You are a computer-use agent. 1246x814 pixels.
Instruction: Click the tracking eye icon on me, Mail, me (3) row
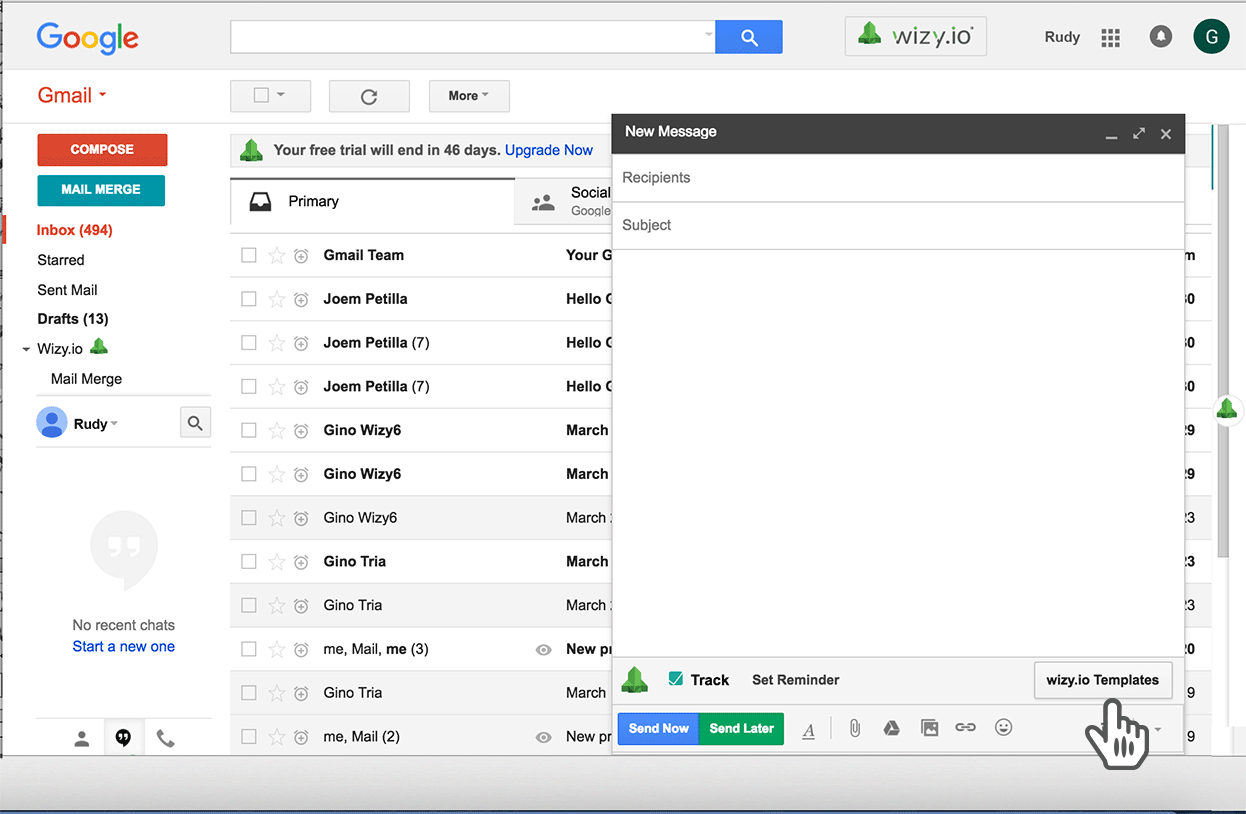click(544, 649)
